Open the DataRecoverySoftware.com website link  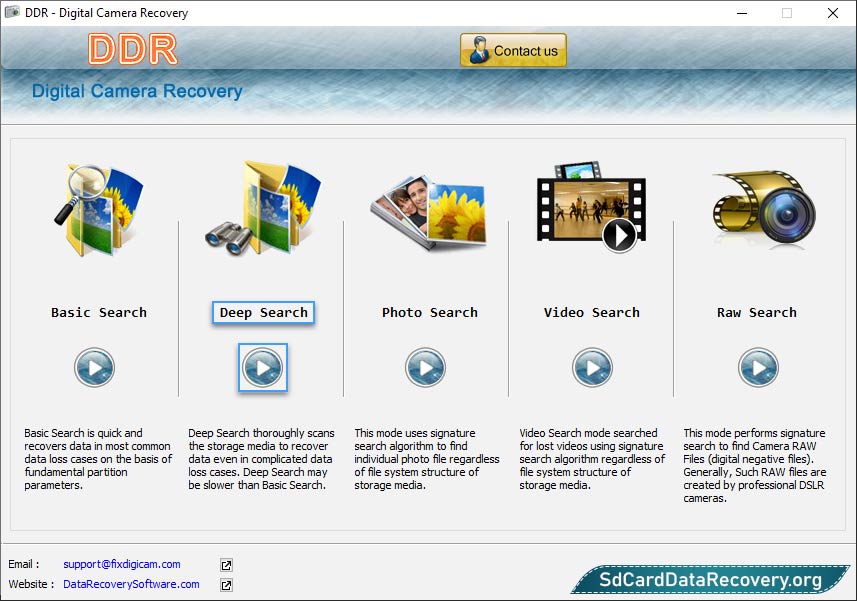coord(131,584)
